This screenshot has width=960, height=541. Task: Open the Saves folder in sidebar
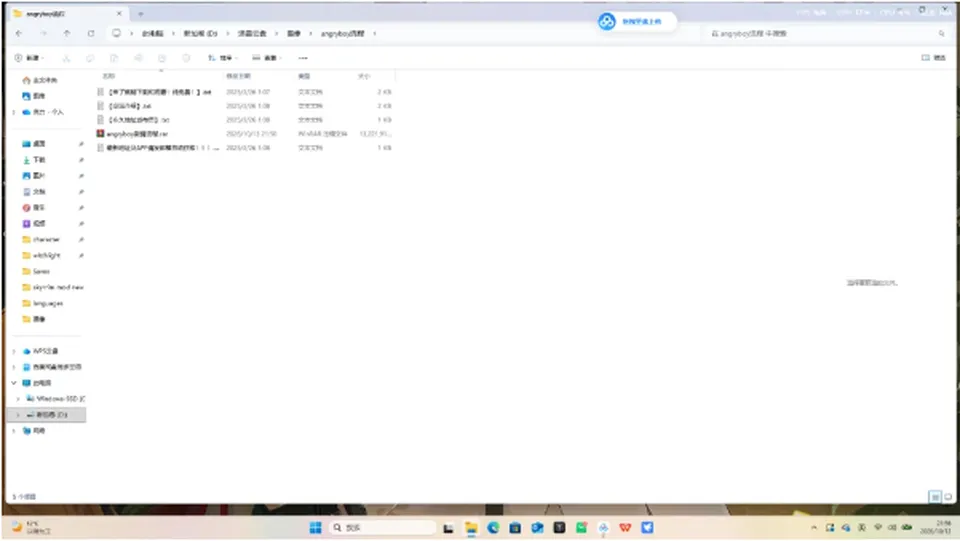[36, 271]
